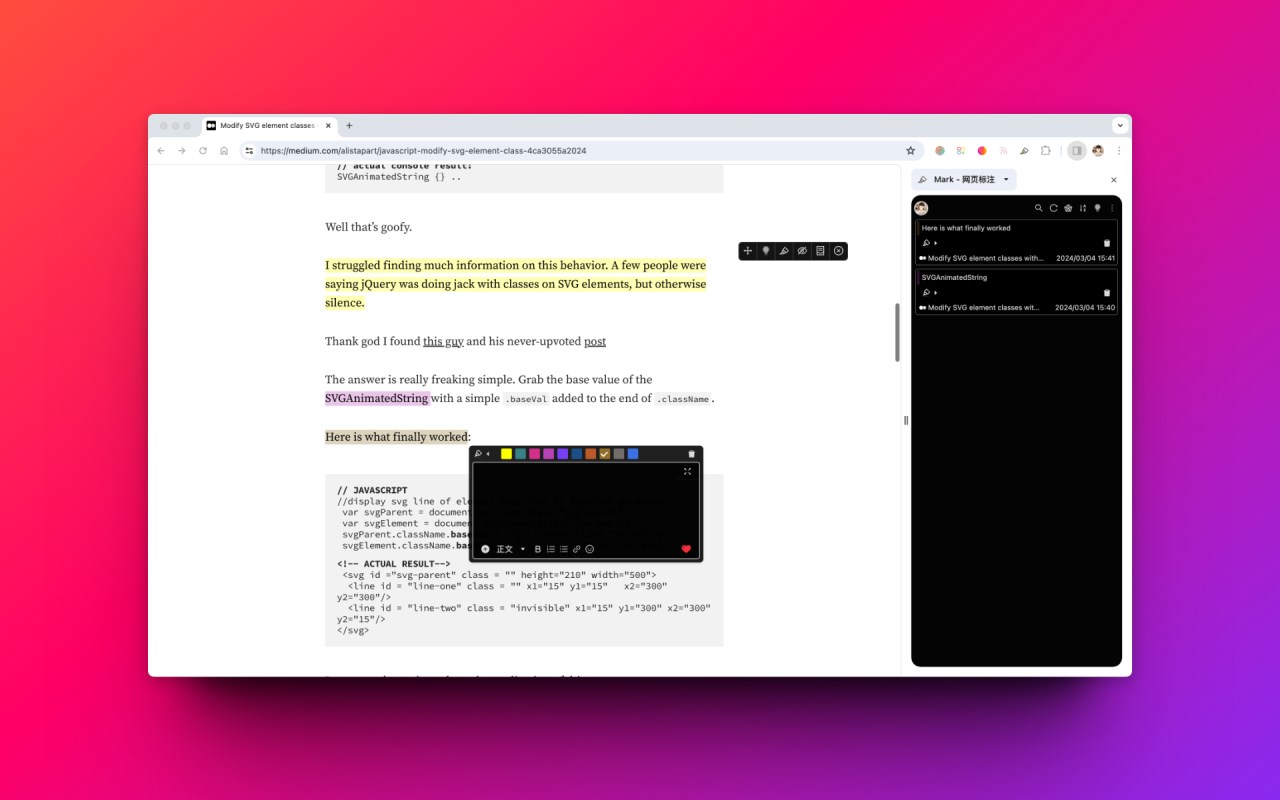Open the never-upvoted 'post' link
This screenshot has width=1280, height=800.
(x=595, y=341)
